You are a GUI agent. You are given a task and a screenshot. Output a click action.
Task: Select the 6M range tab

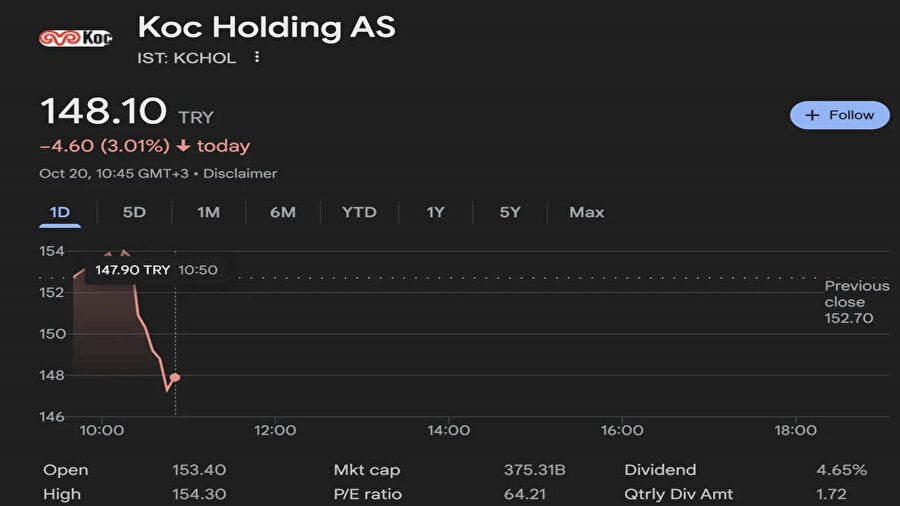(283, 212)
